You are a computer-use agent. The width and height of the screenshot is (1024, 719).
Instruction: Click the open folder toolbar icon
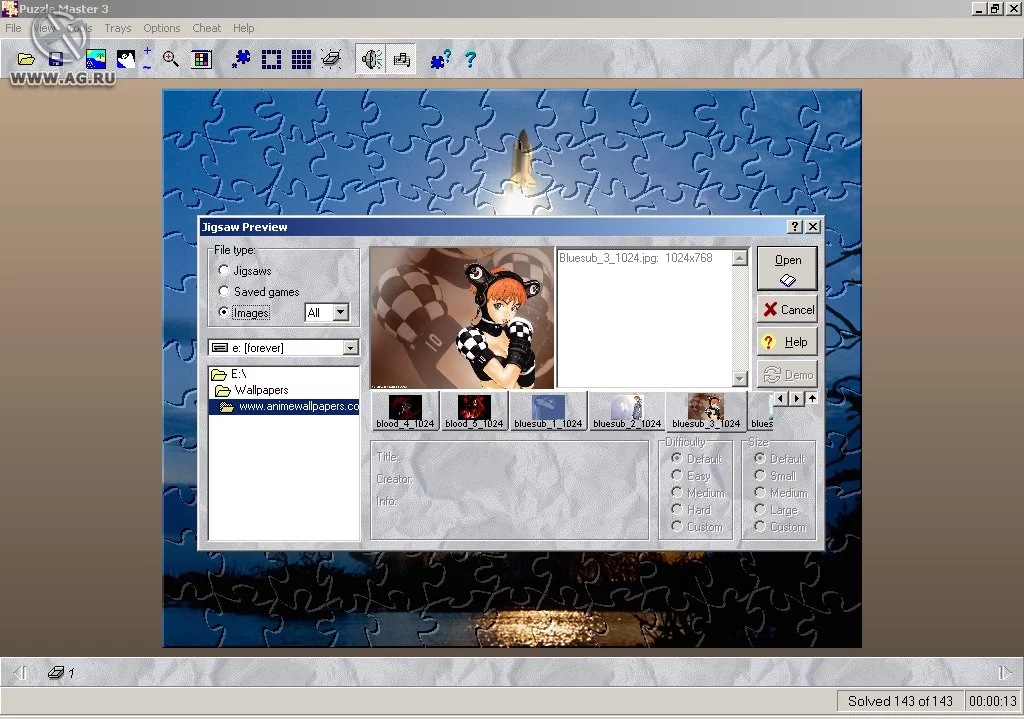pos(26,59)
